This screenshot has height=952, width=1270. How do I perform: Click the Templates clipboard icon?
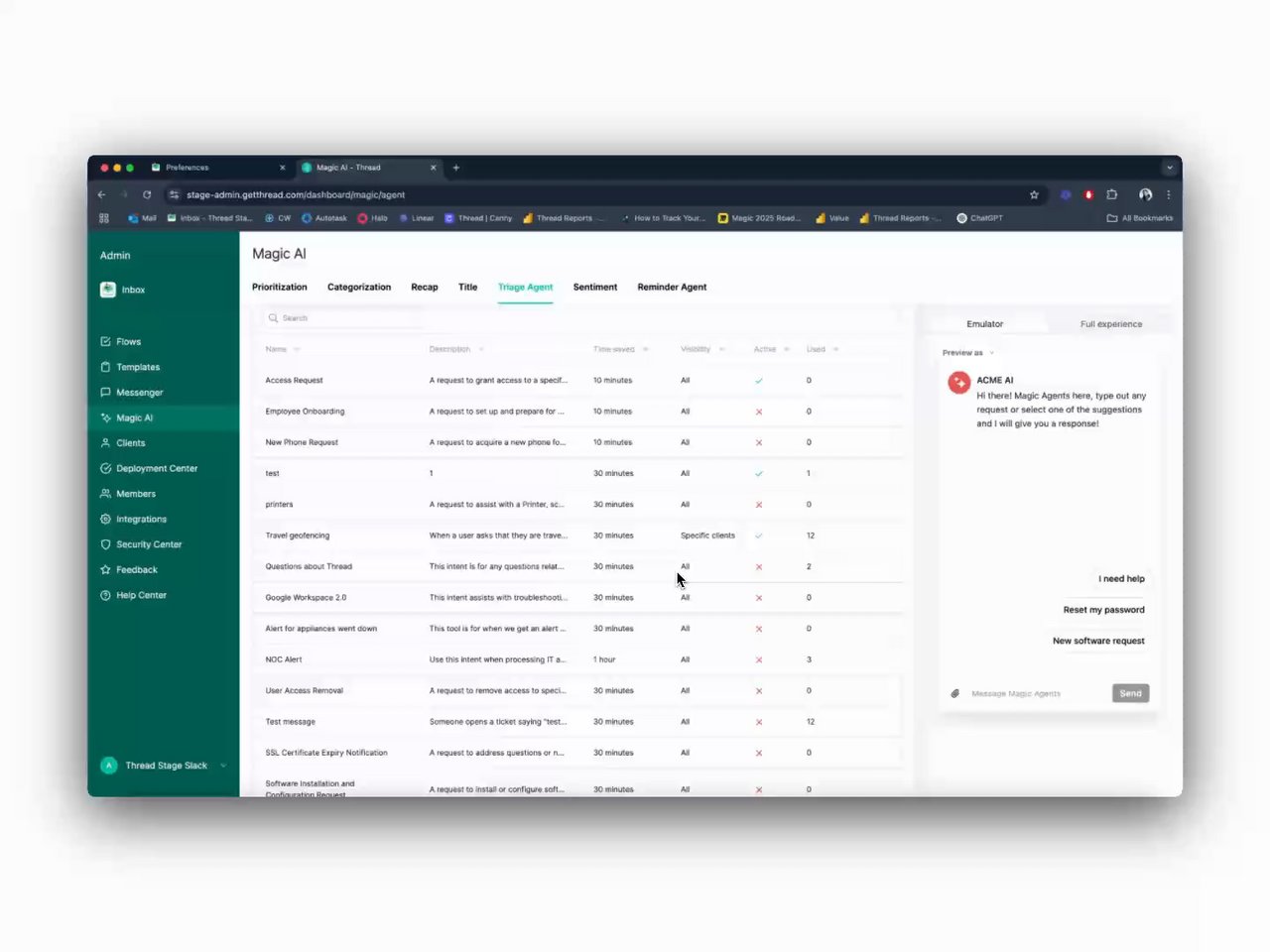coord(105,367)
